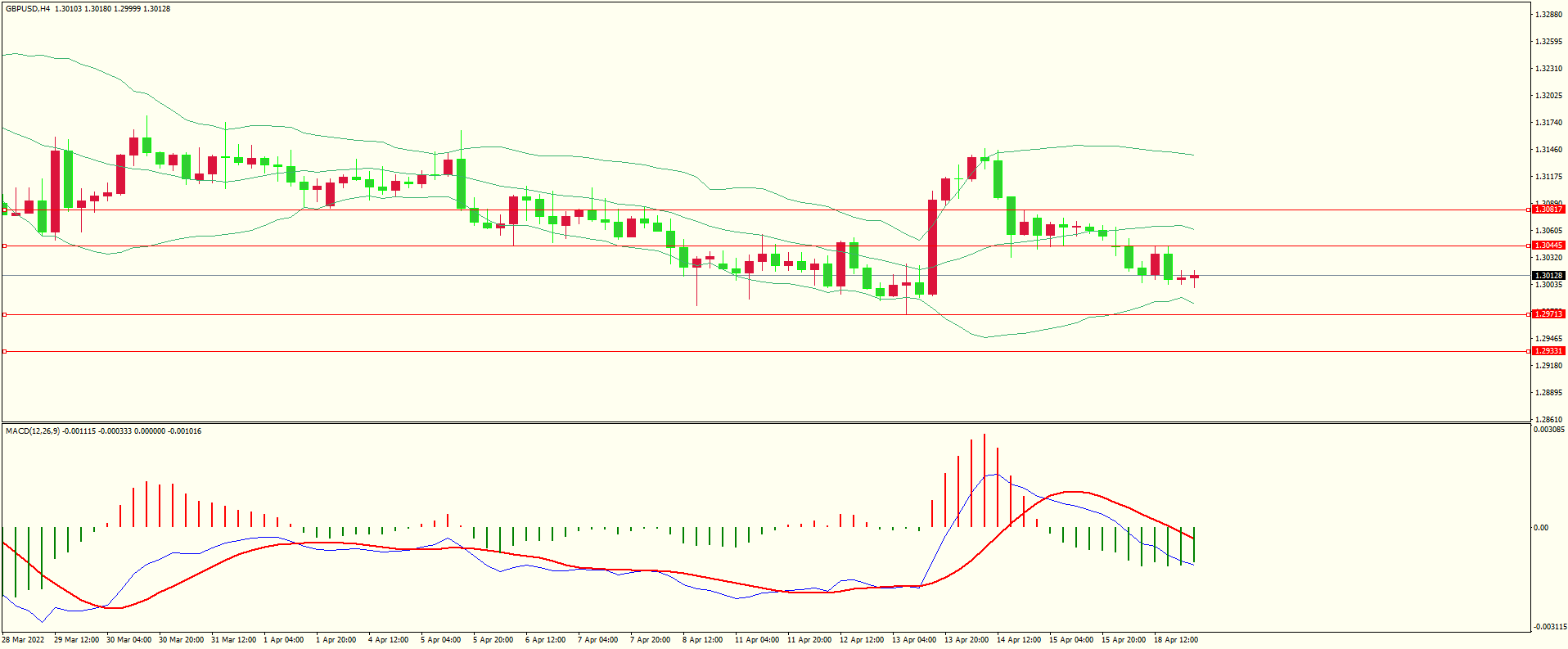Click the 1.29180 price axis value

pyautogui.click(x=1548, y=366)
